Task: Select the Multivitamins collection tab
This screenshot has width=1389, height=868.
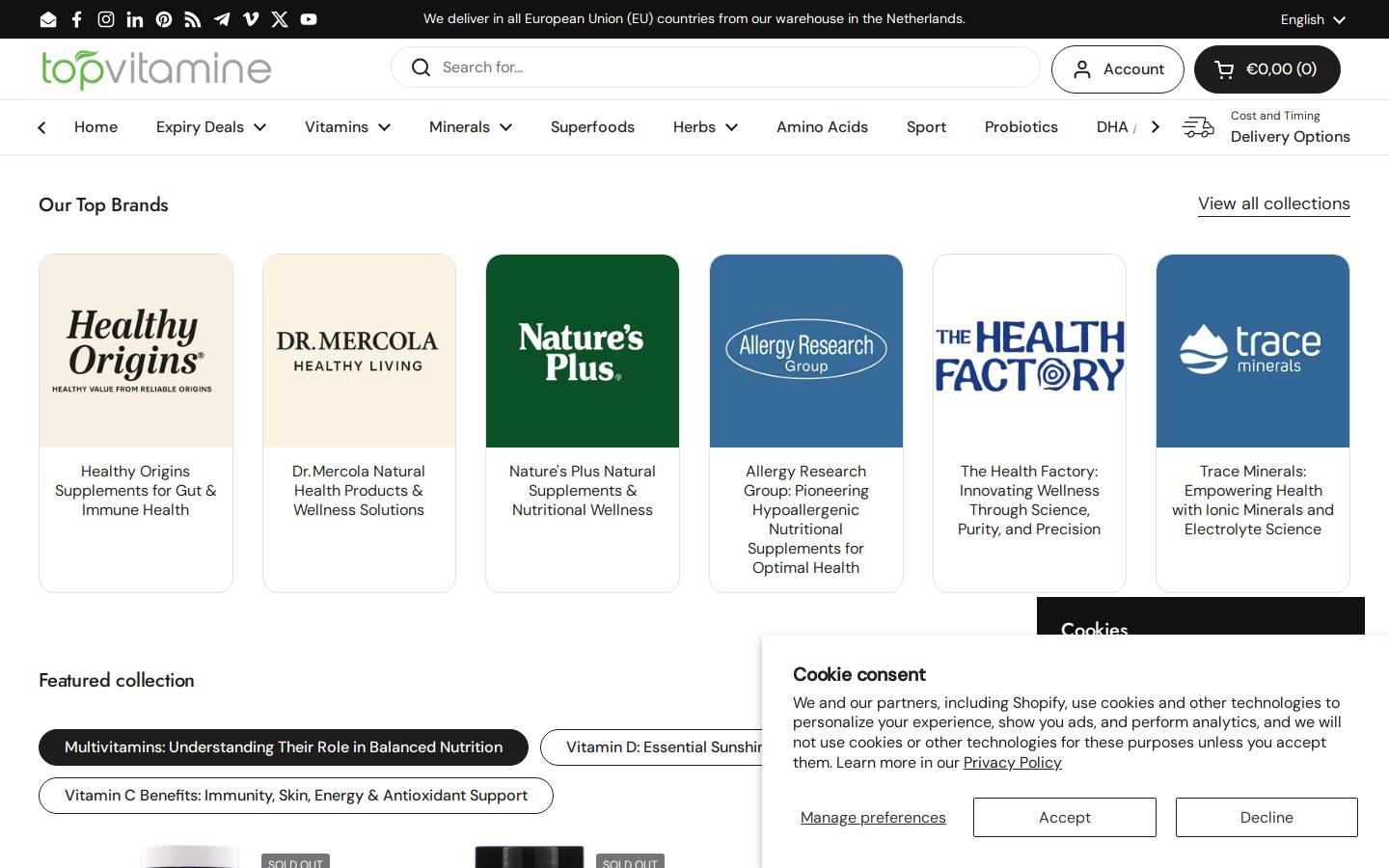Action: click(284, 747)
